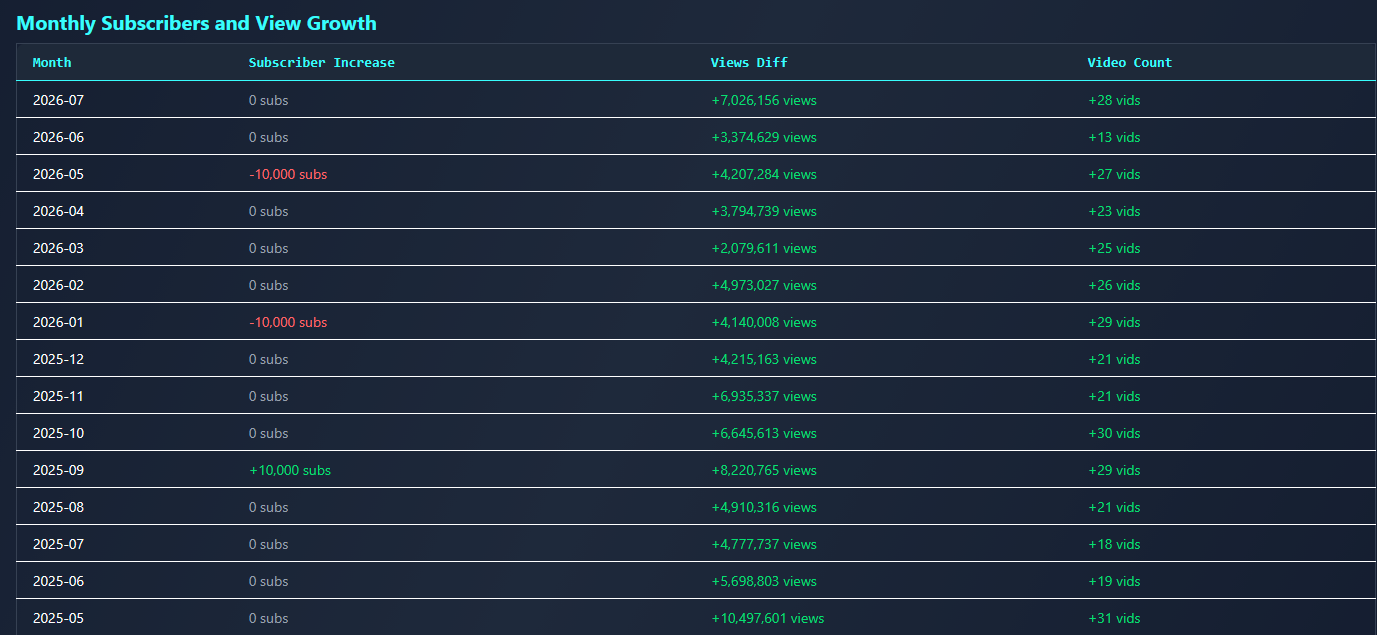The width and height of the screenshot is (1377, 635).
Task: Click the +4,140,008 views cell
Action: point(764,322)
